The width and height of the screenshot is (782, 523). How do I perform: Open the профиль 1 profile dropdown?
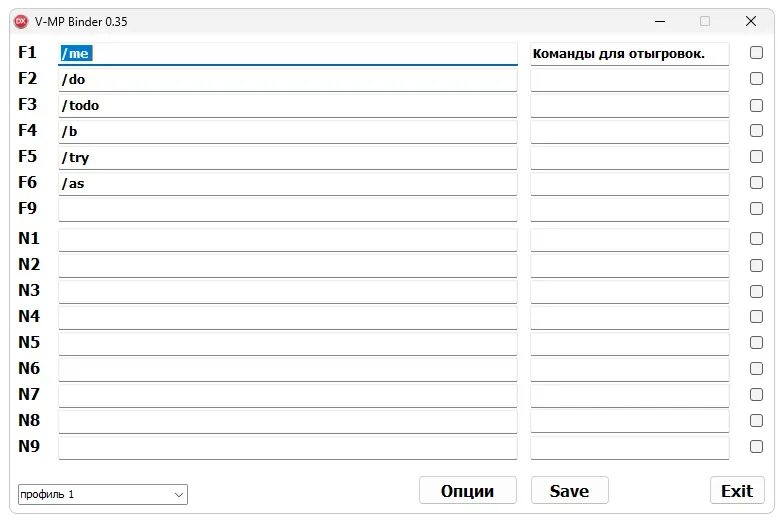pyautogui.click(x=103, y=494)
